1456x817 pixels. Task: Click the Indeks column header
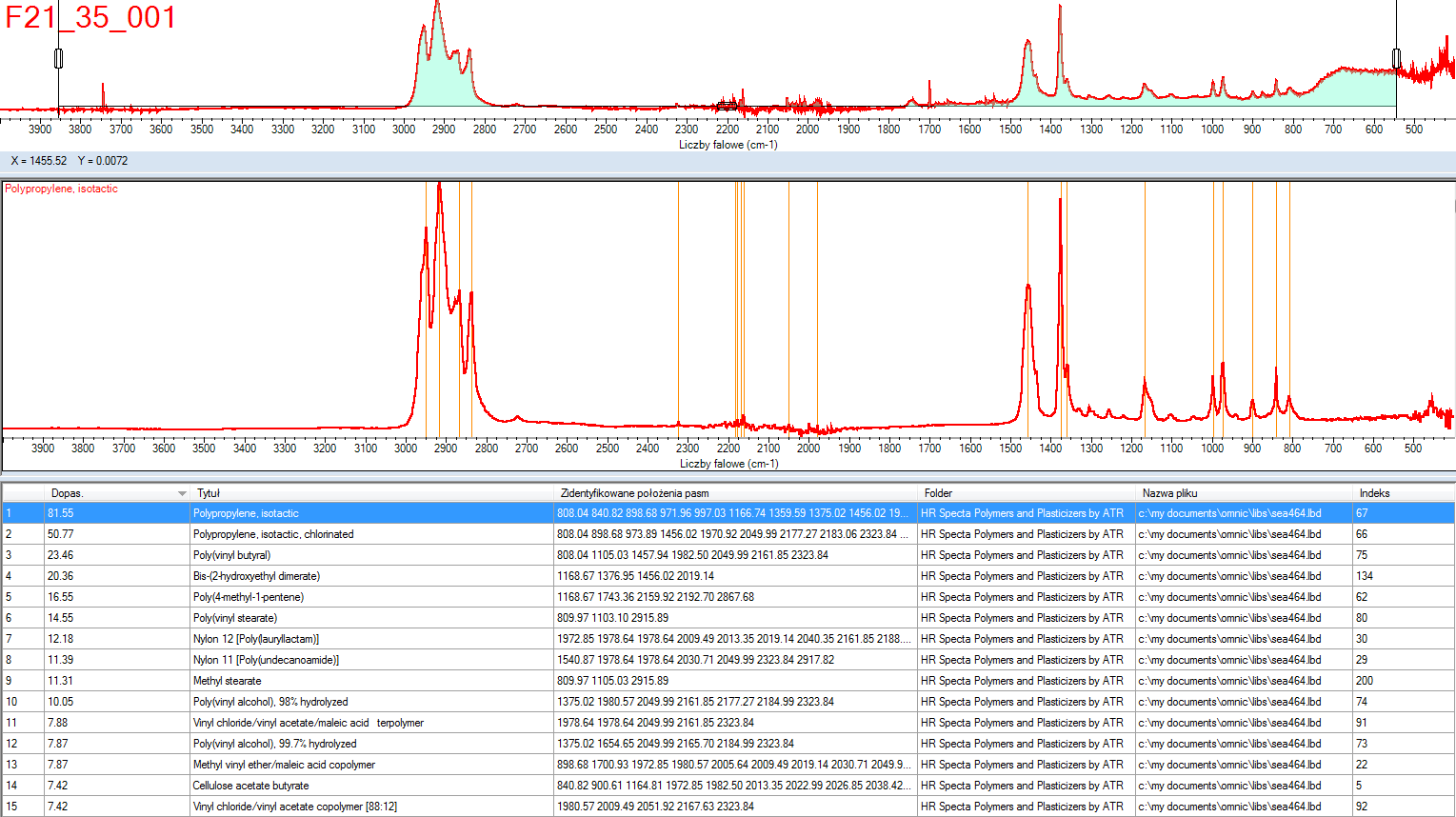tap(1374, 493)
